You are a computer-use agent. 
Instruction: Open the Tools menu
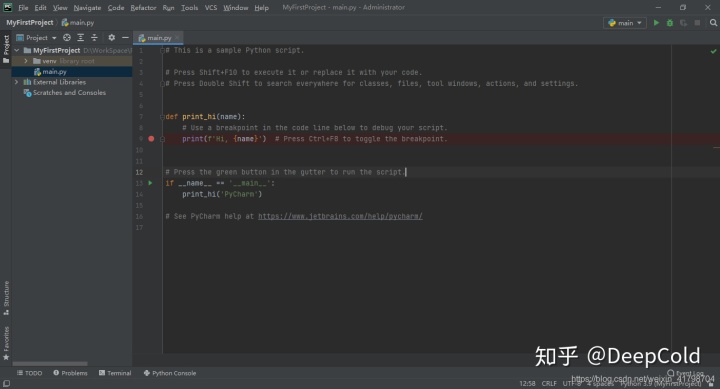tap(189, 7)
